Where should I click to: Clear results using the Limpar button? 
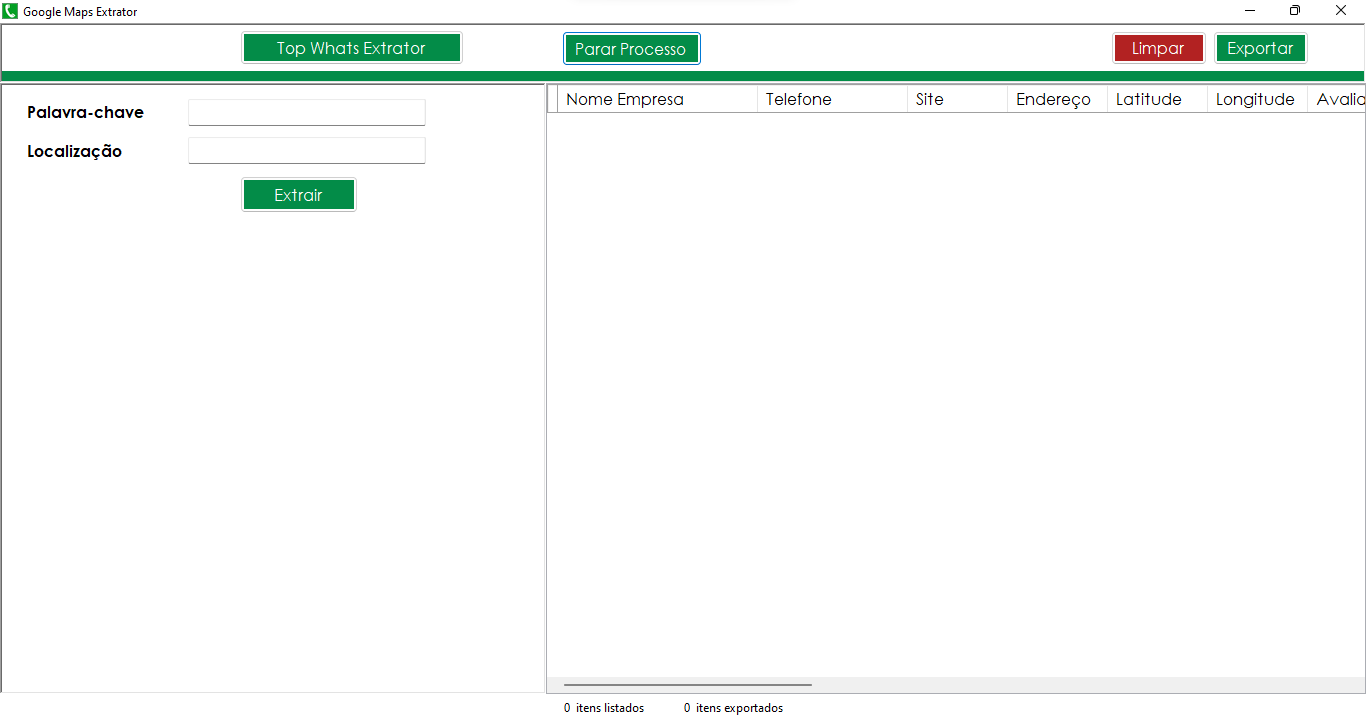point(1158,48)
